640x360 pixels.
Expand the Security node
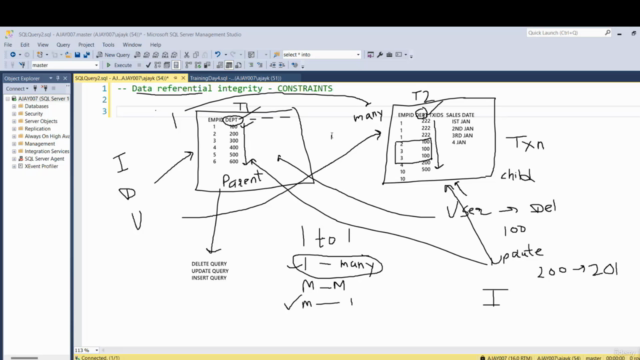[14, 114]
